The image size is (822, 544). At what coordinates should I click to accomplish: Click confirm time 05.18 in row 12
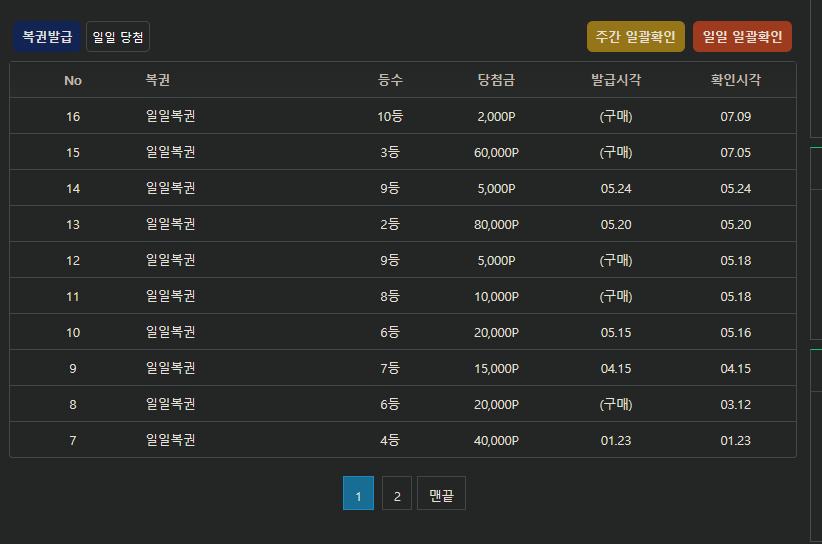736,260
